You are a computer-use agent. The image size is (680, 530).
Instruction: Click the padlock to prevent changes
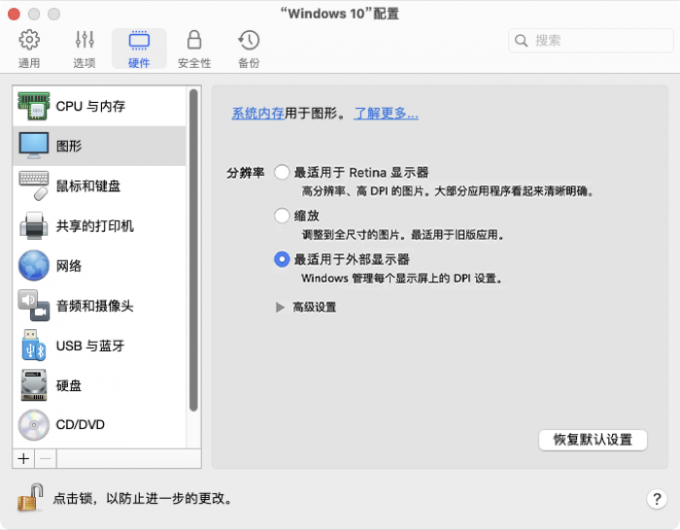click(x=31, y=497)
